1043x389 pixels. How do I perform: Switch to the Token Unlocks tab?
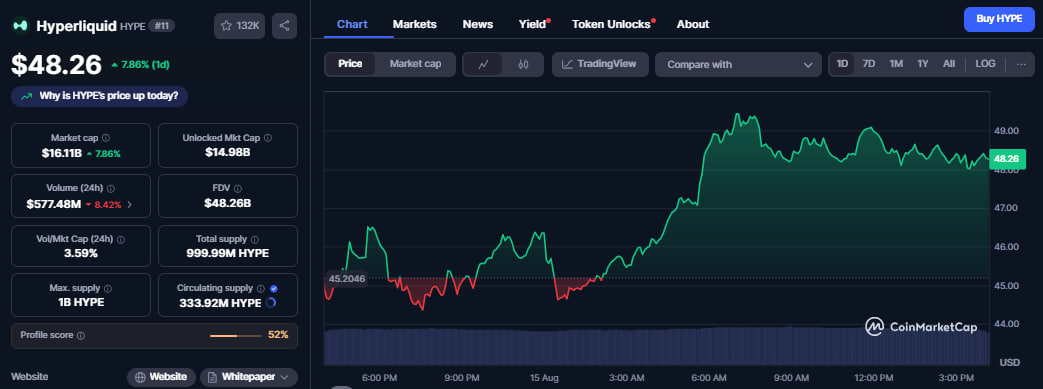611,25
